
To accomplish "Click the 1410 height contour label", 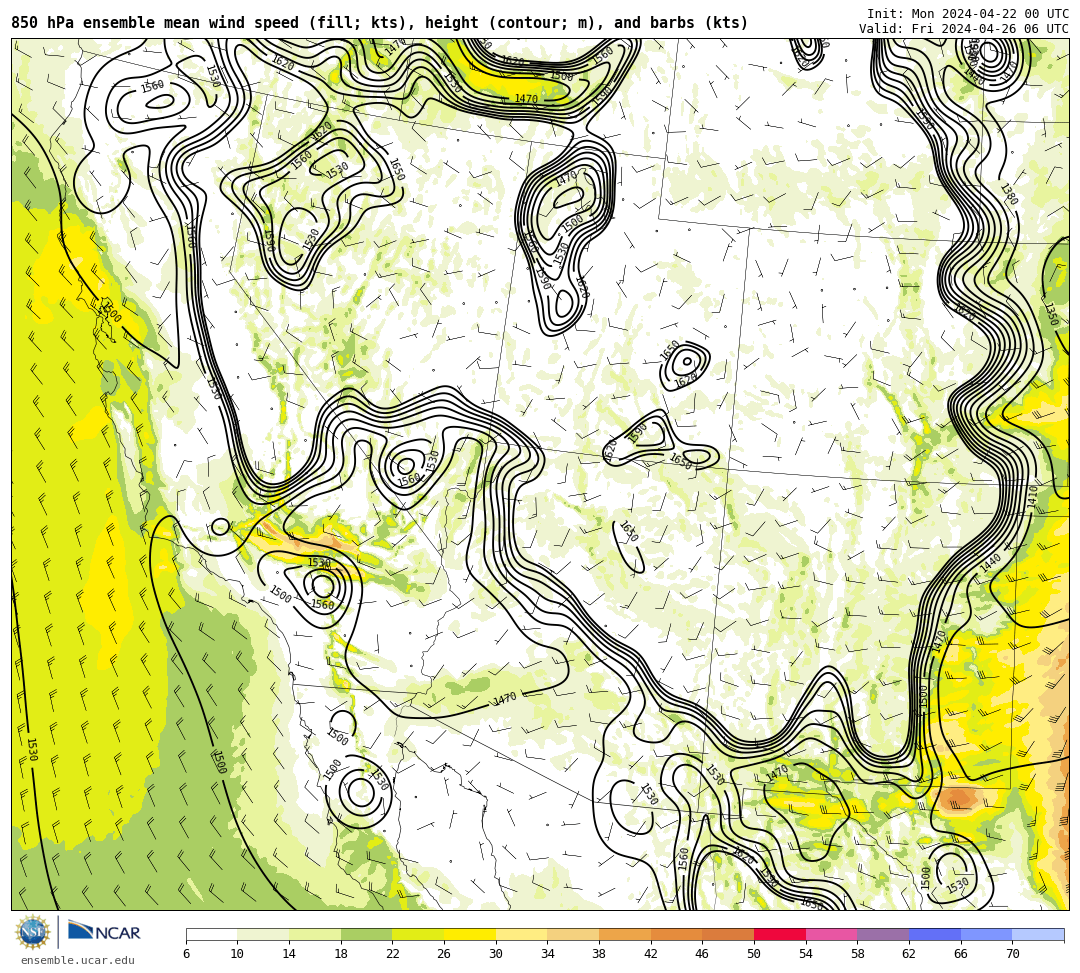I will coord(1032,496).
